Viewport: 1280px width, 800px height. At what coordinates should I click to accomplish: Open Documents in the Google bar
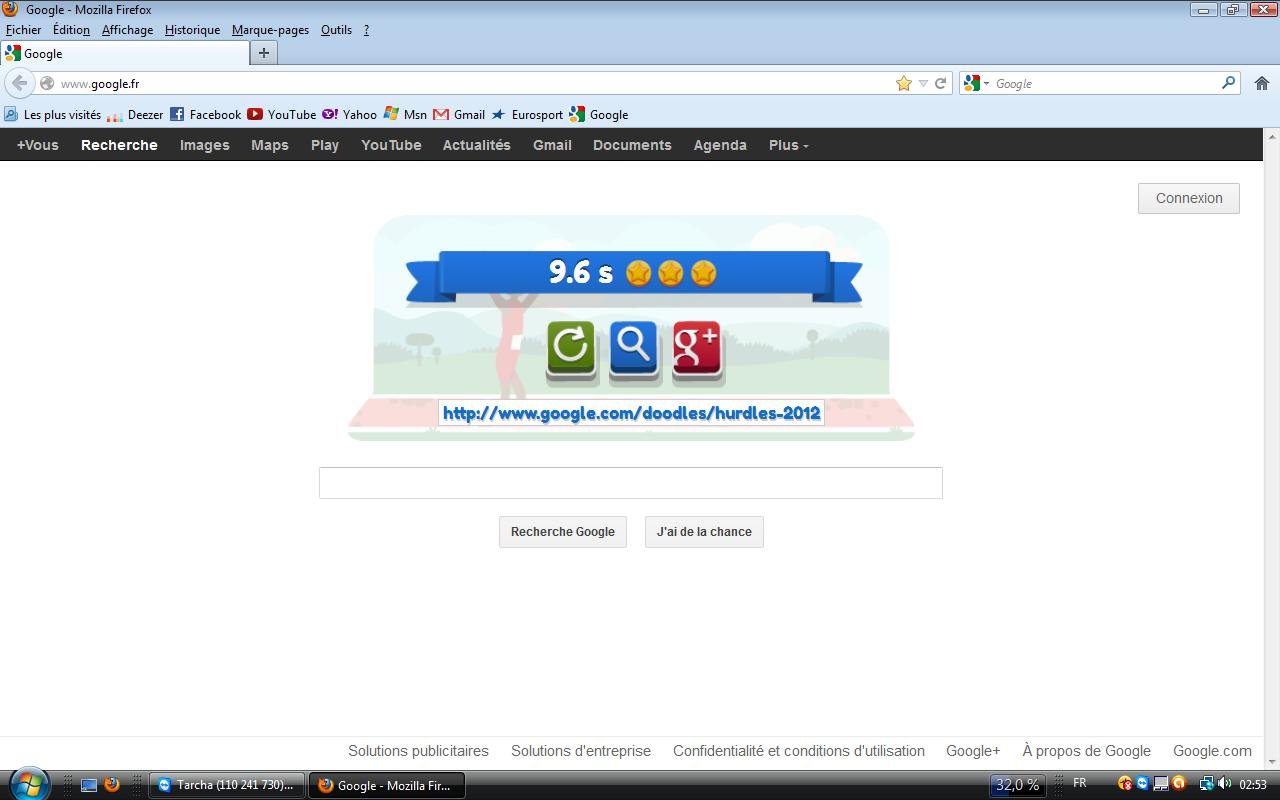[x=632, y=145]
